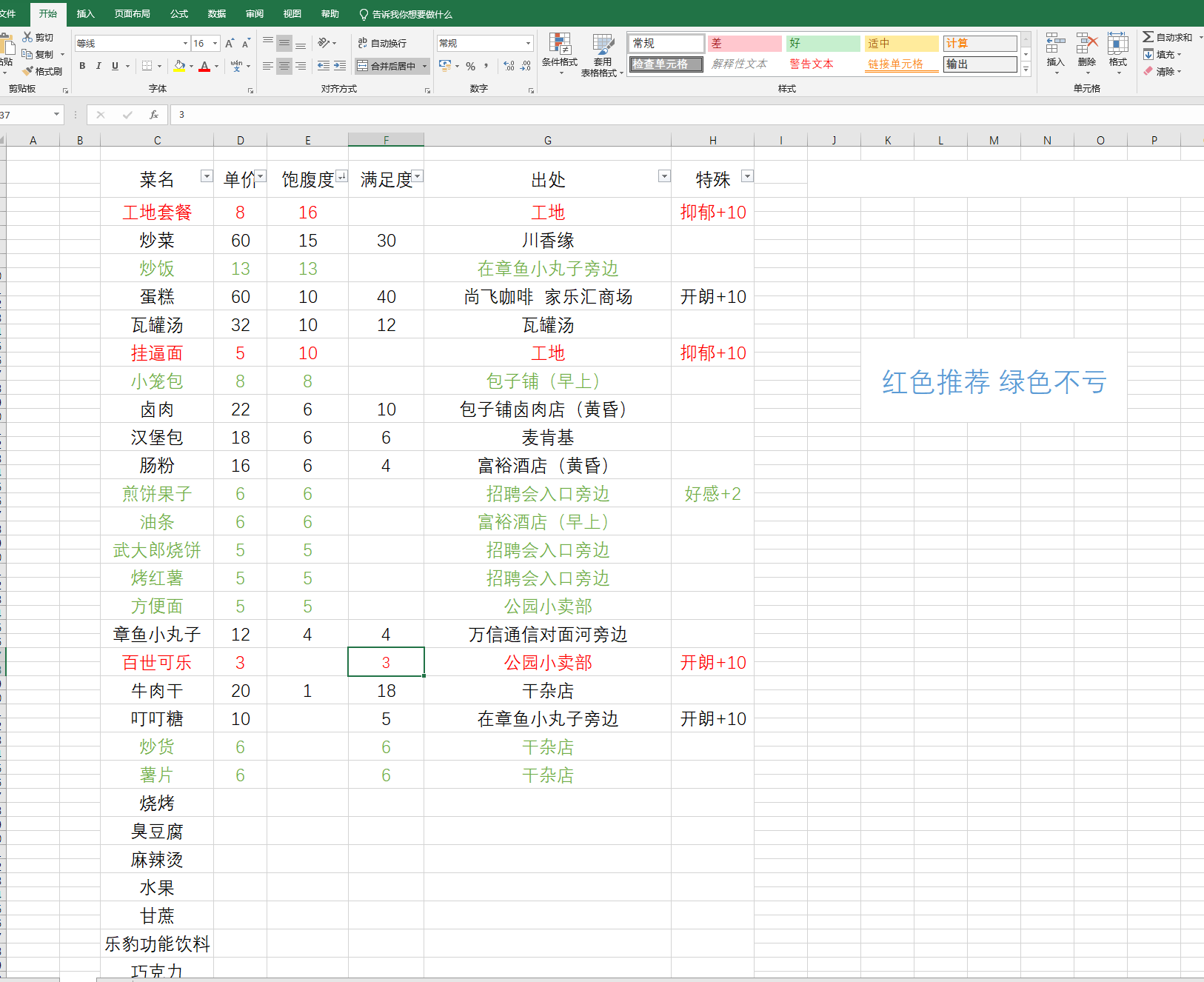Open the 满足度 column filter dropdown
1204x982 pixels.
coord(418,176)
